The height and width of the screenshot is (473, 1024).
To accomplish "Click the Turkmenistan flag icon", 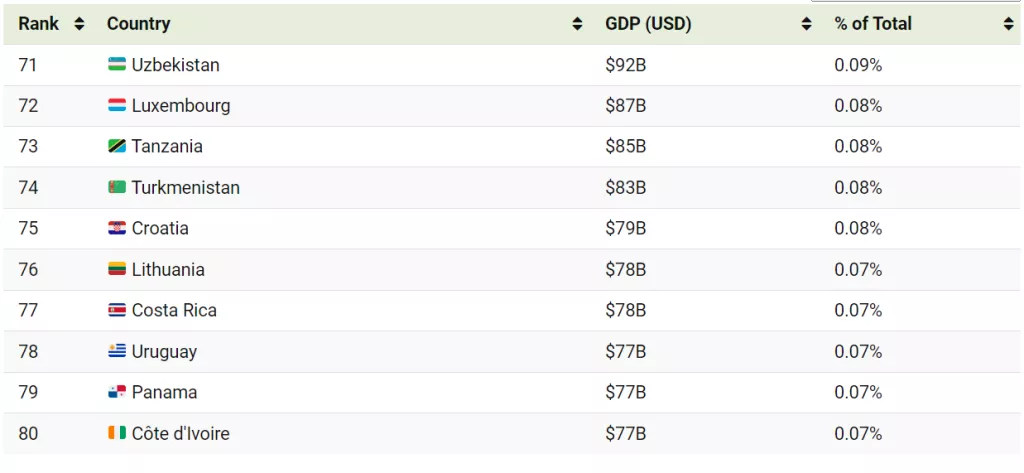I will point(117,188).
